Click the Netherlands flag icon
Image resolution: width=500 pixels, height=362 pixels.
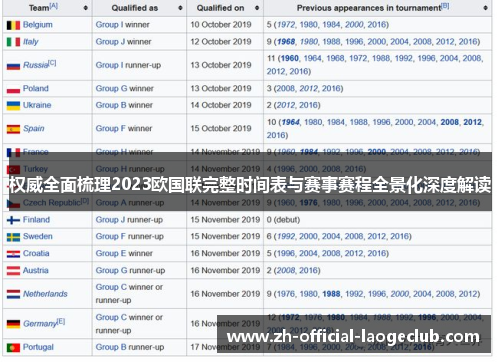pyautogui.click(x=13, y=294)
